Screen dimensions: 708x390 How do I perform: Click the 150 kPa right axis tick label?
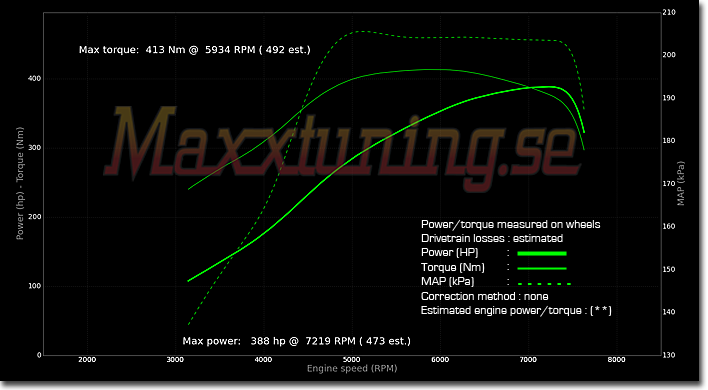coord(669,269)
